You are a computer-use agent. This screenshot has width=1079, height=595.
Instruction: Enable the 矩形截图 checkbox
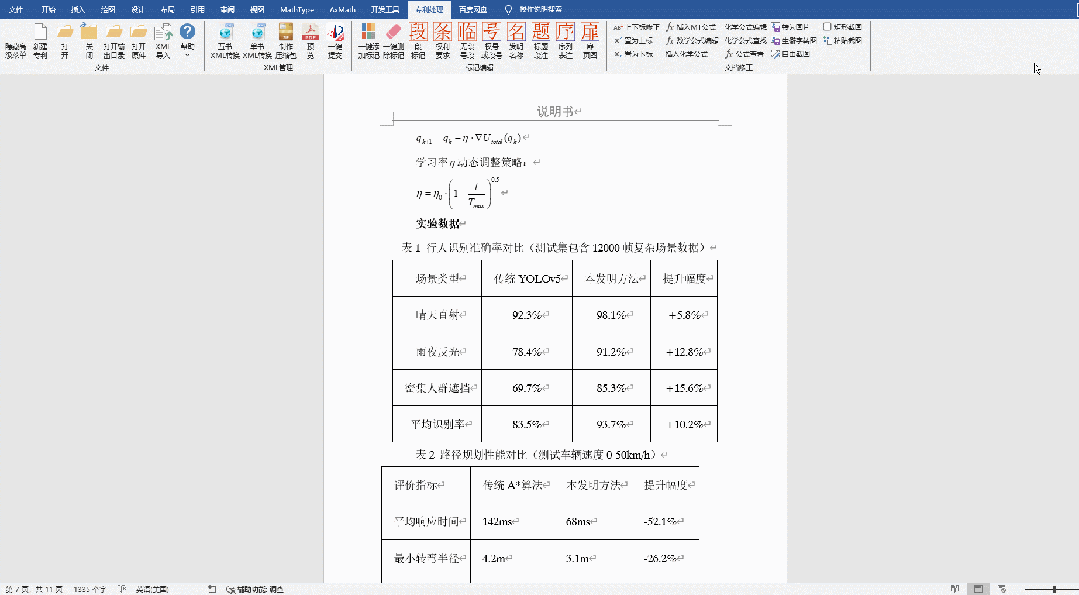828,27
